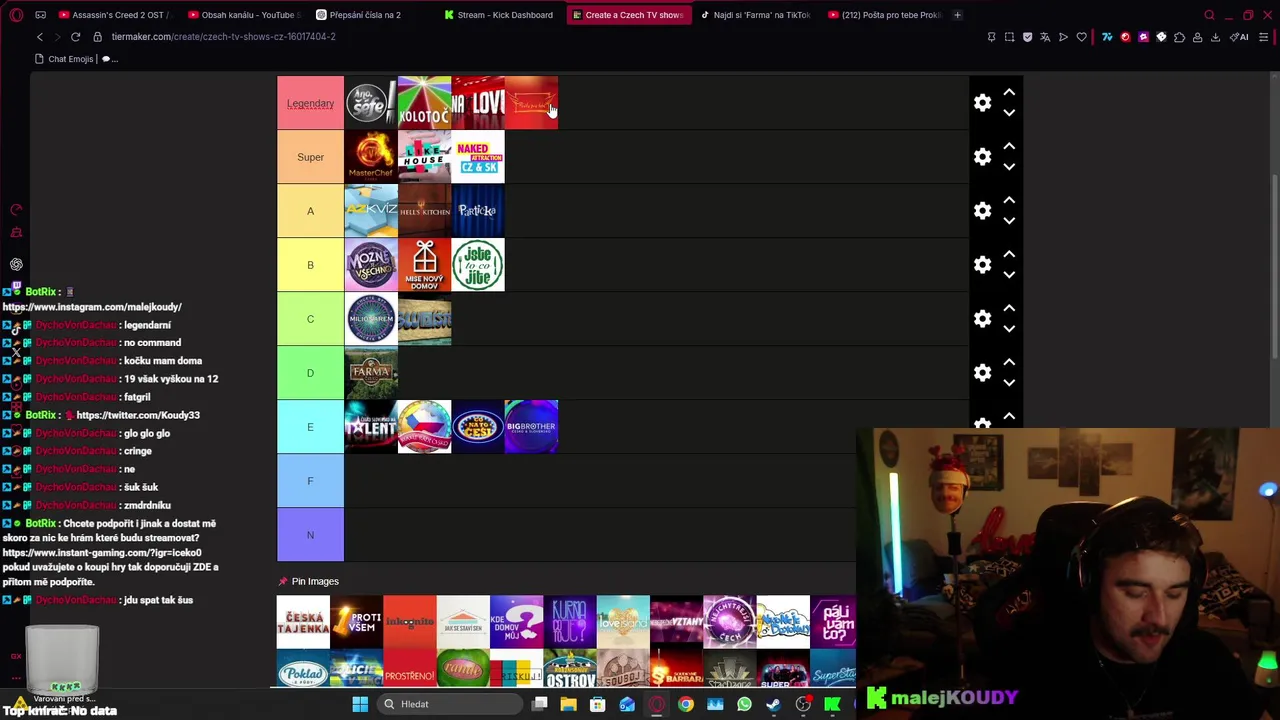Open browser tab search magnifier
Viewport: 1280px width, 720px height.
[x=1209, y=15]
